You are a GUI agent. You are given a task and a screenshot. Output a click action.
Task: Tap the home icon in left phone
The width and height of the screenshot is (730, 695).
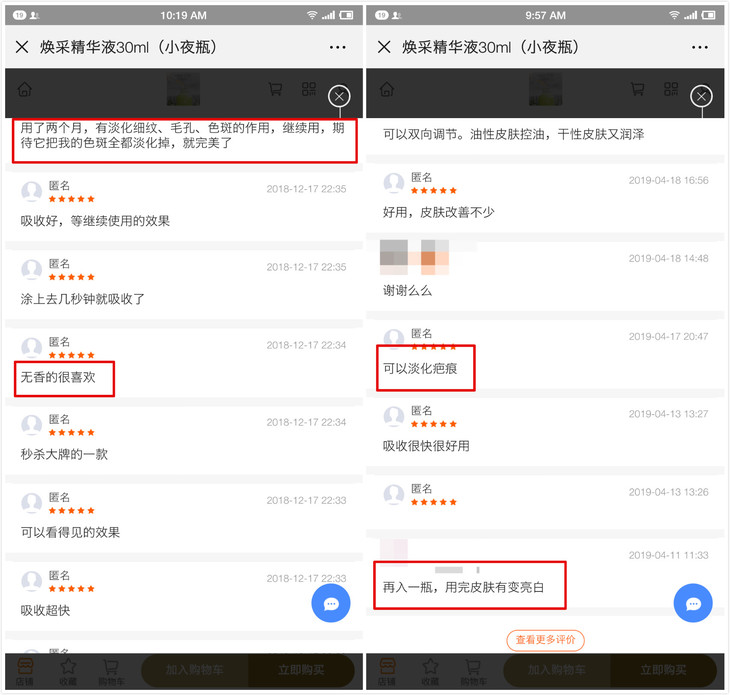[25, 89]
